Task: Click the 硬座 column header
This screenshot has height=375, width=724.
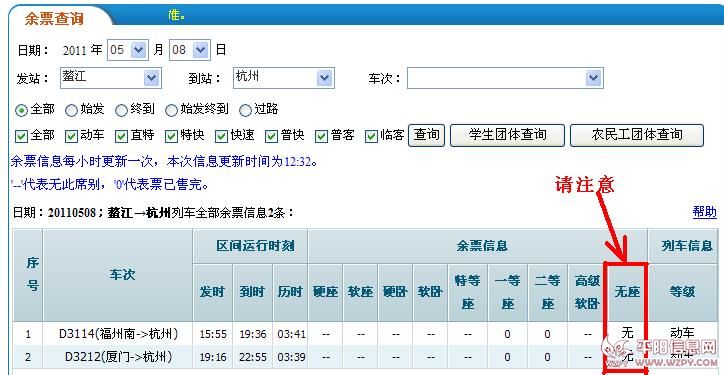Action: pos(326,292)
